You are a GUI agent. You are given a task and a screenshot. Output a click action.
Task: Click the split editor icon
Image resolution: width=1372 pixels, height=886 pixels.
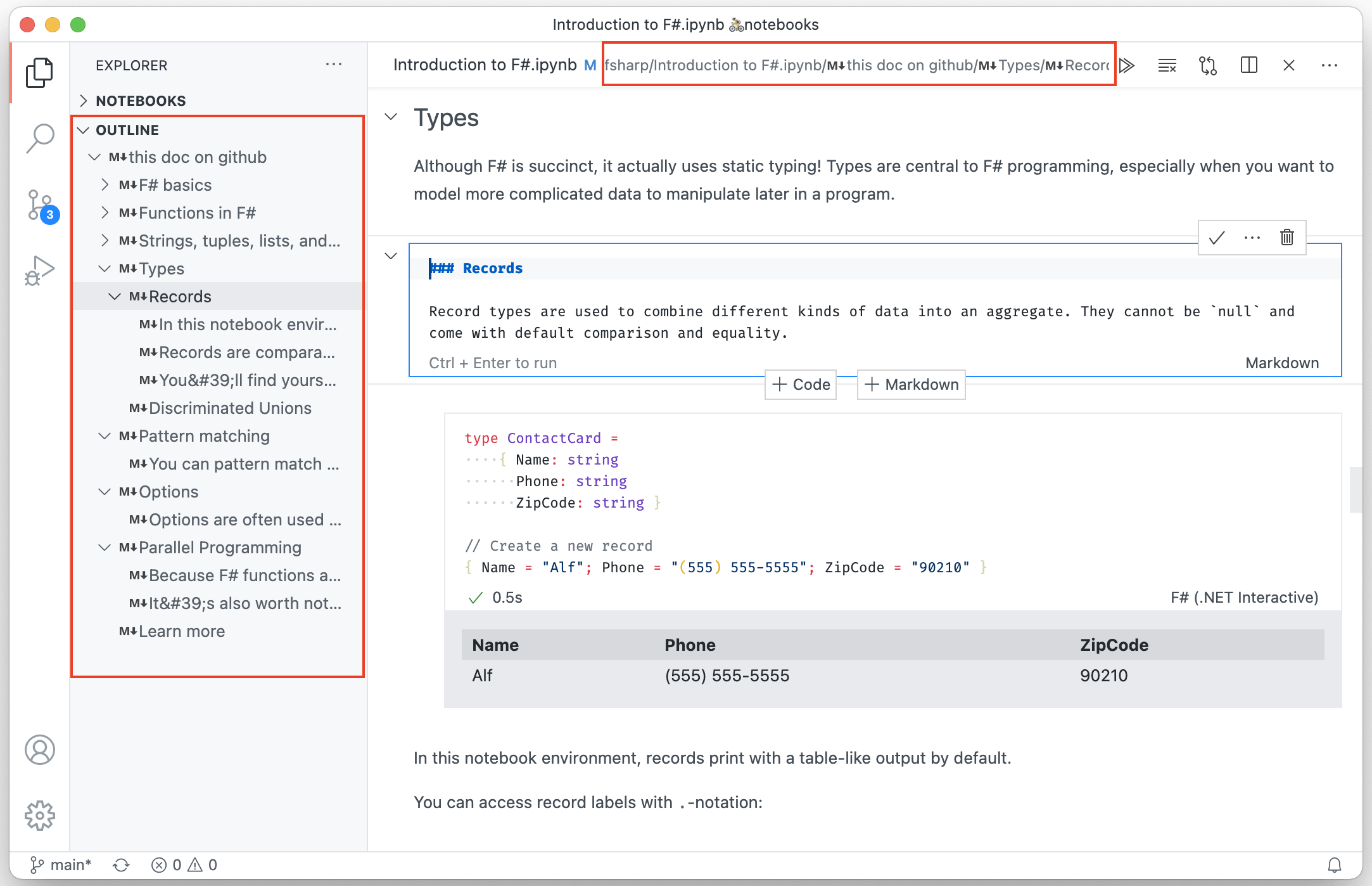pos(1248,65)
